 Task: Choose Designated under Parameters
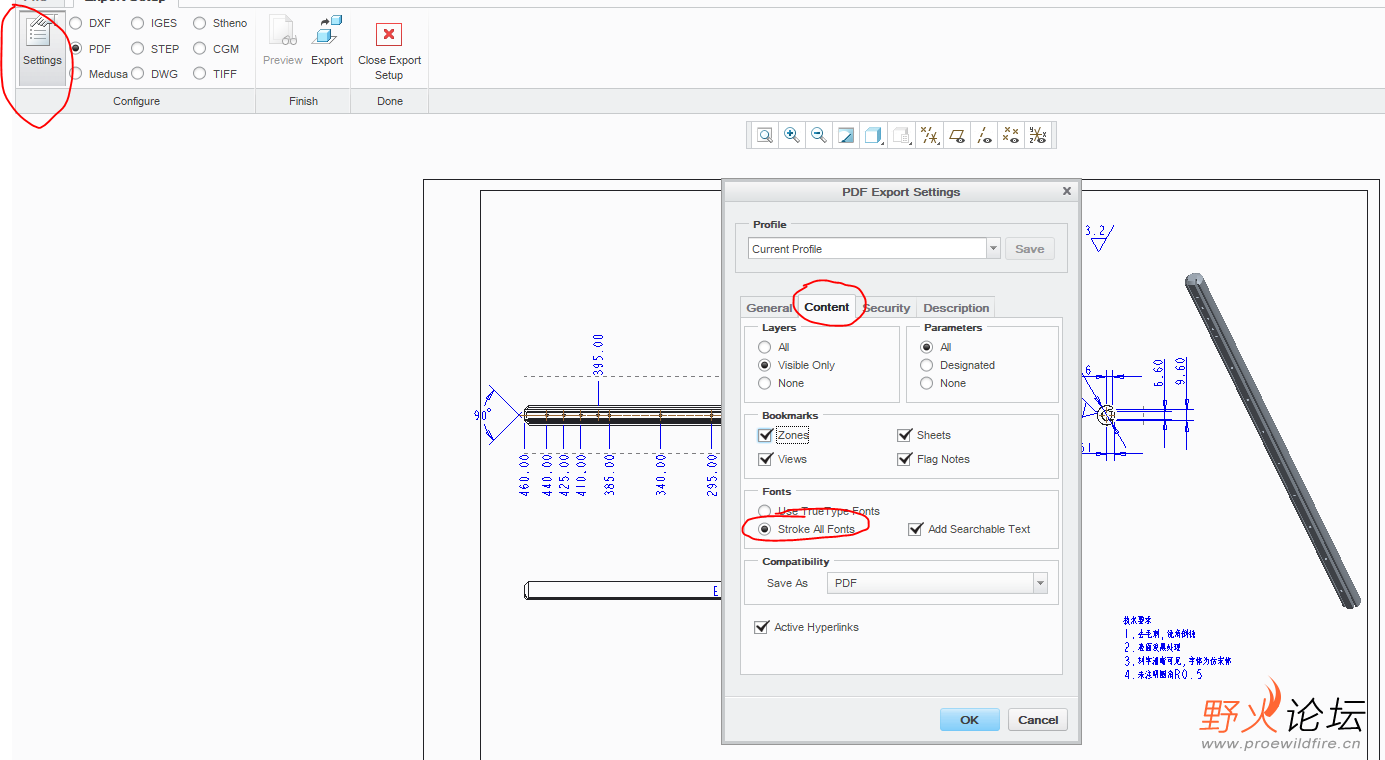pos(927,365)
